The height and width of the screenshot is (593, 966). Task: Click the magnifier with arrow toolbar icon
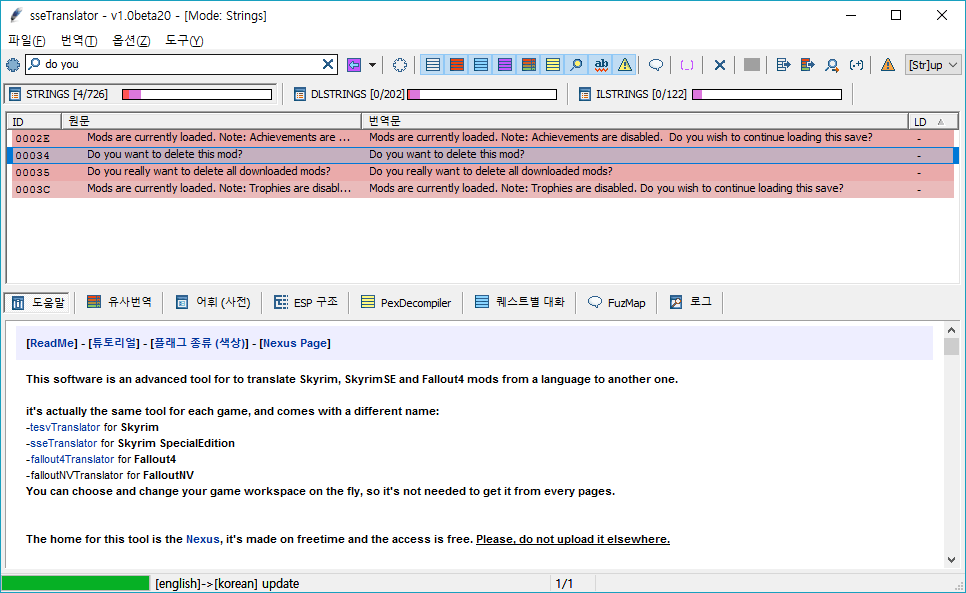pyautogui.click(x=832, y=65)
